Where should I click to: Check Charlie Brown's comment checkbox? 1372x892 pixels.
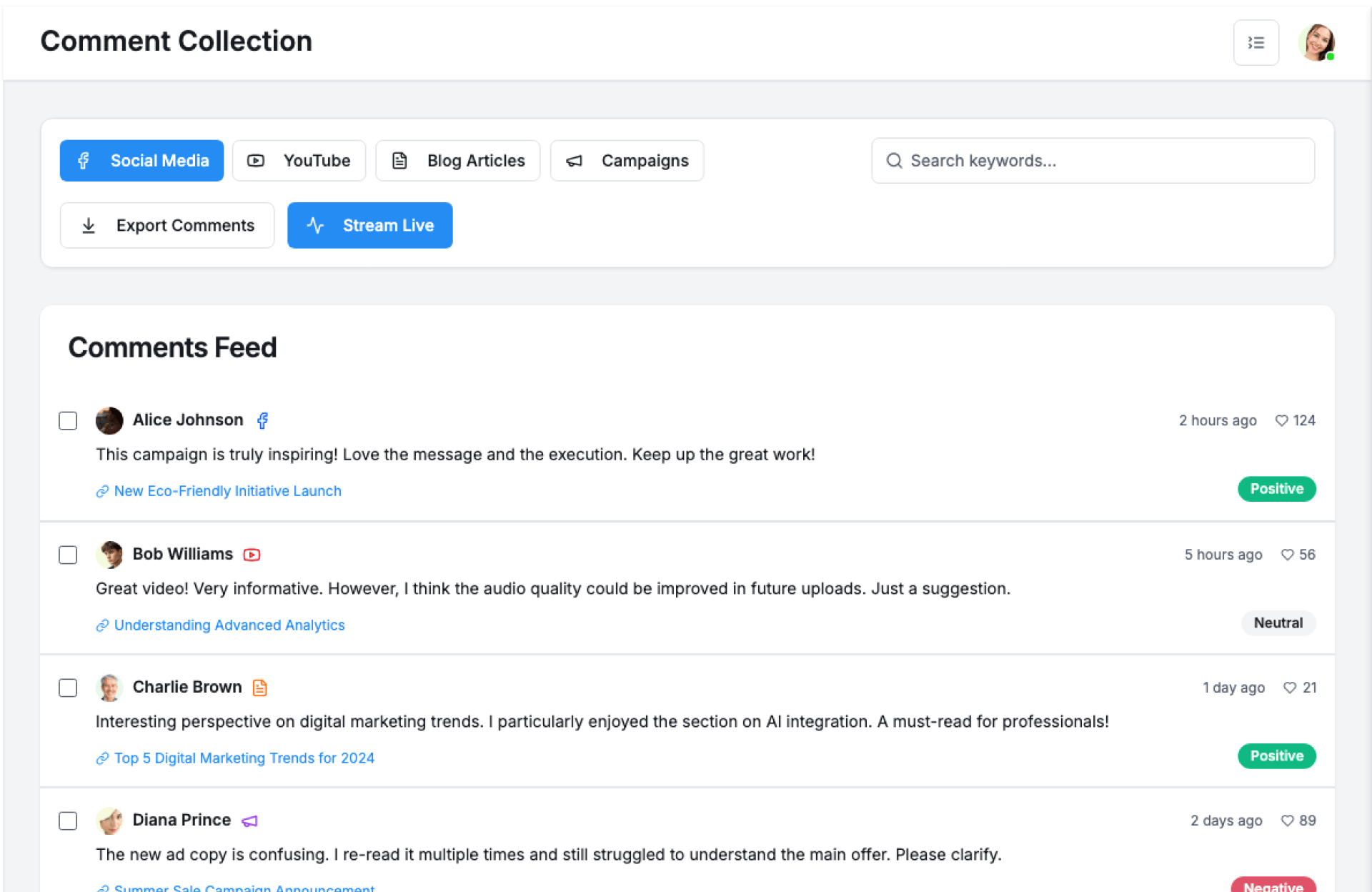pyautogui.click(x=68, y=688)
